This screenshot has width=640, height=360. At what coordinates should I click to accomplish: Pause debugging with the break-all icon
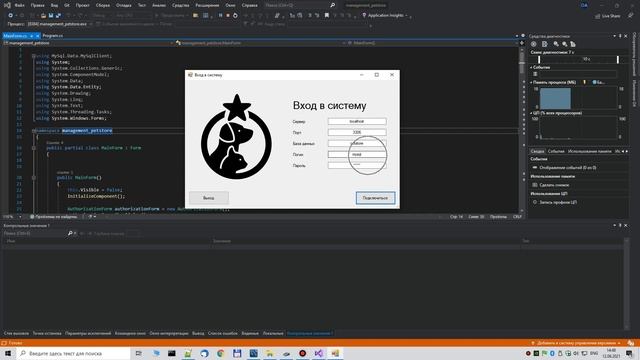tap(220, 16)
